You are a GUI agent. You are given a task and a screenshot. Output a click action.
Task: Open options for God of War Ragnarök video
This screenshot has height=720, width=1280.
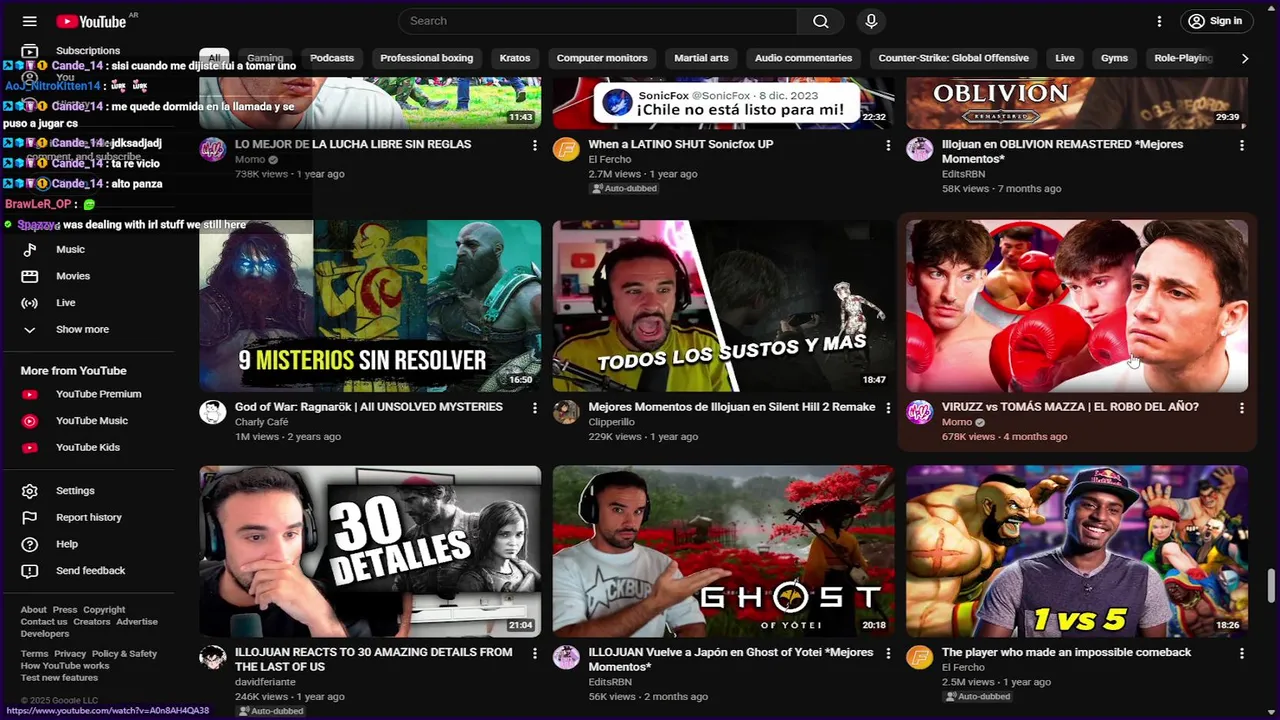(535, 408)
